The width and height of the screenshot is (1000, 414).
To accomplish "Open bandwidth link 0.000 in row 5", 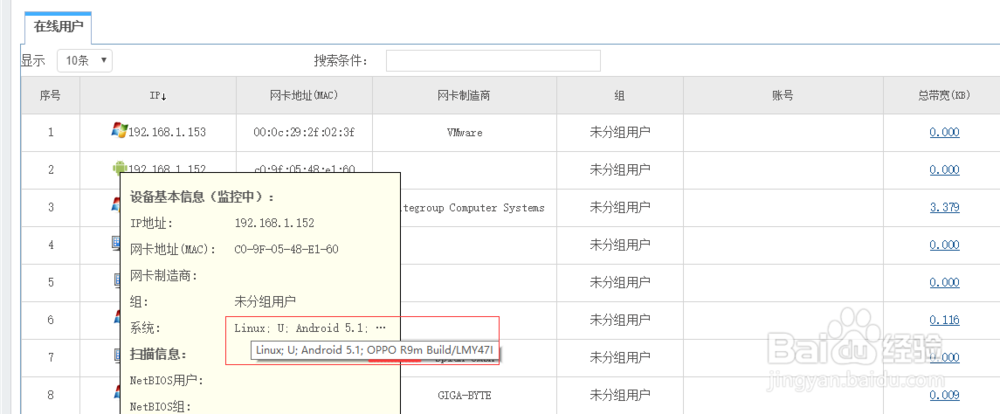I will pyautogui.click(x=944, y=283).
